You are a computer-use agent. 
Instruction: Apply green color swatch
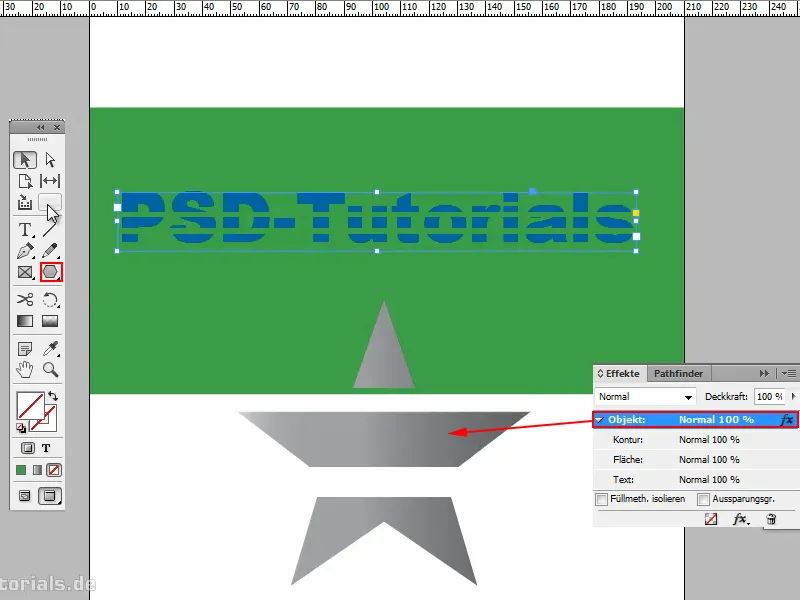(21, 470)
